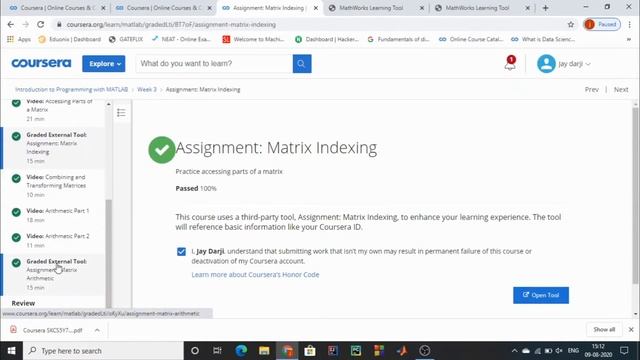
Task: Click the Coursera logo
Action: 41,63
